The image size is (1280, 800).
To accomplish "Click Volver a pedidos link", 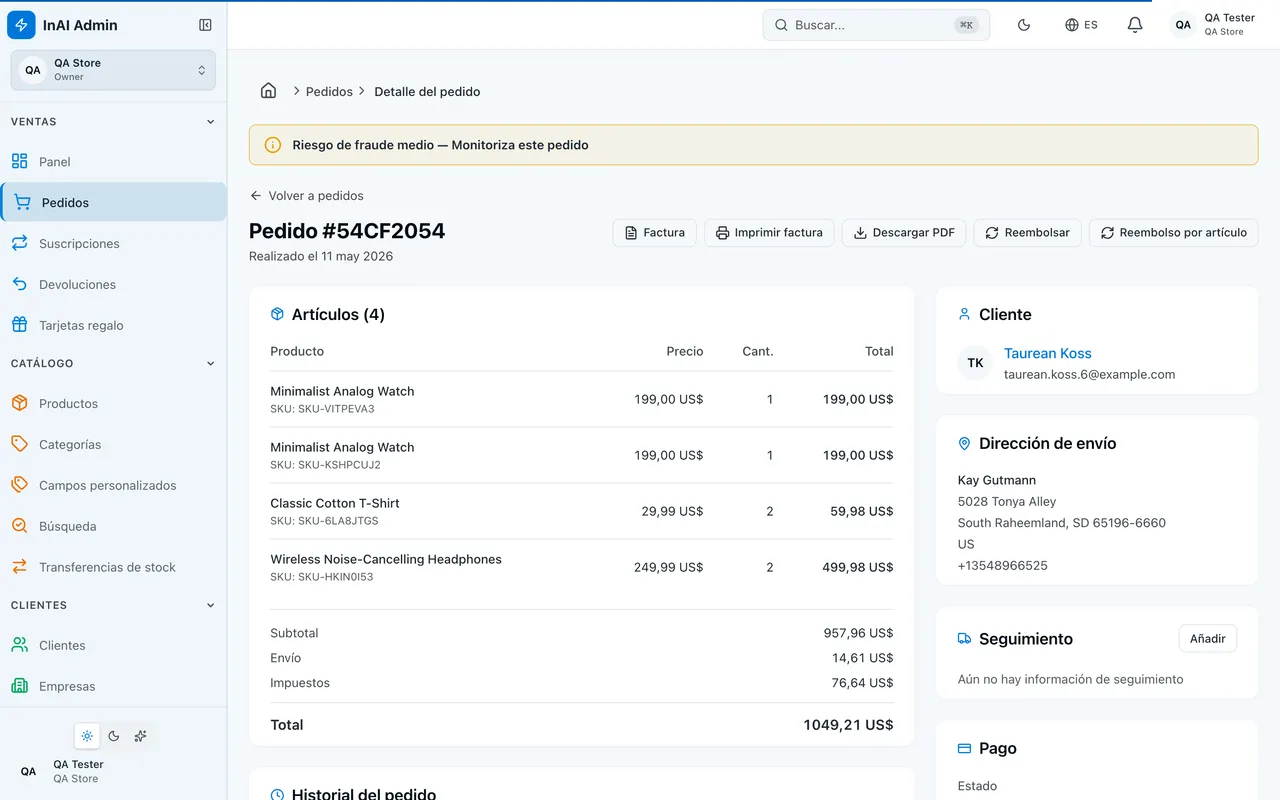I will click(307, 196).
